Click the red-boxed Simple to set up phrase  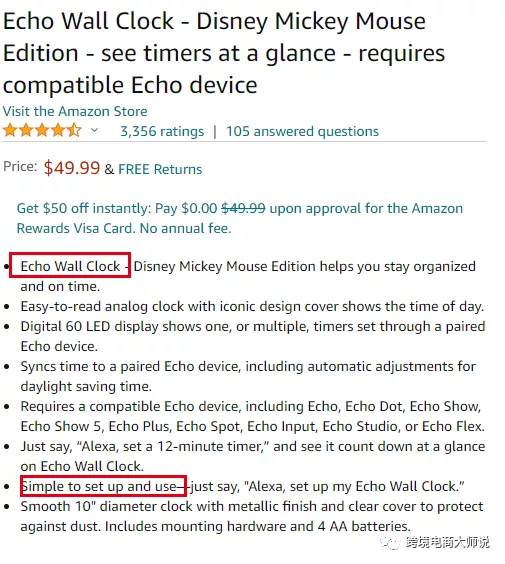click(x=103, y=486)
